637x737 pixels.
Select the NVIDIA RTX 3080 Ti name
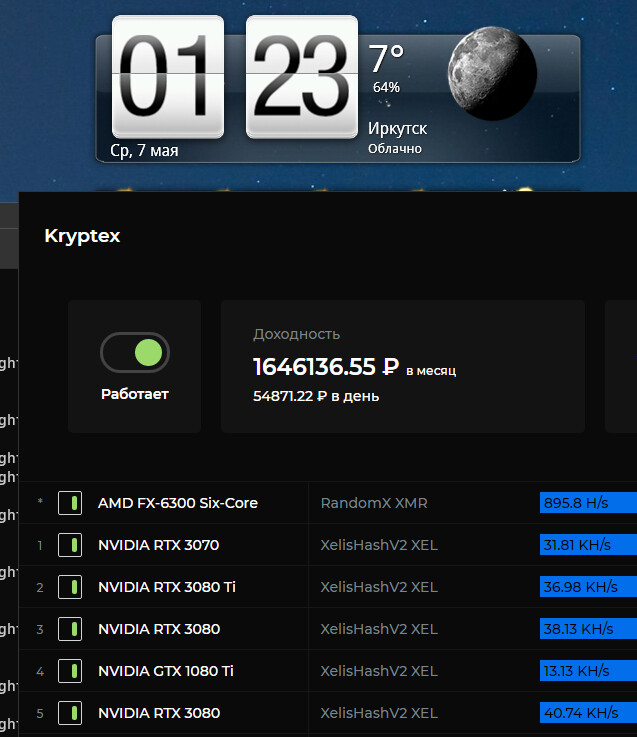point(167,587)
